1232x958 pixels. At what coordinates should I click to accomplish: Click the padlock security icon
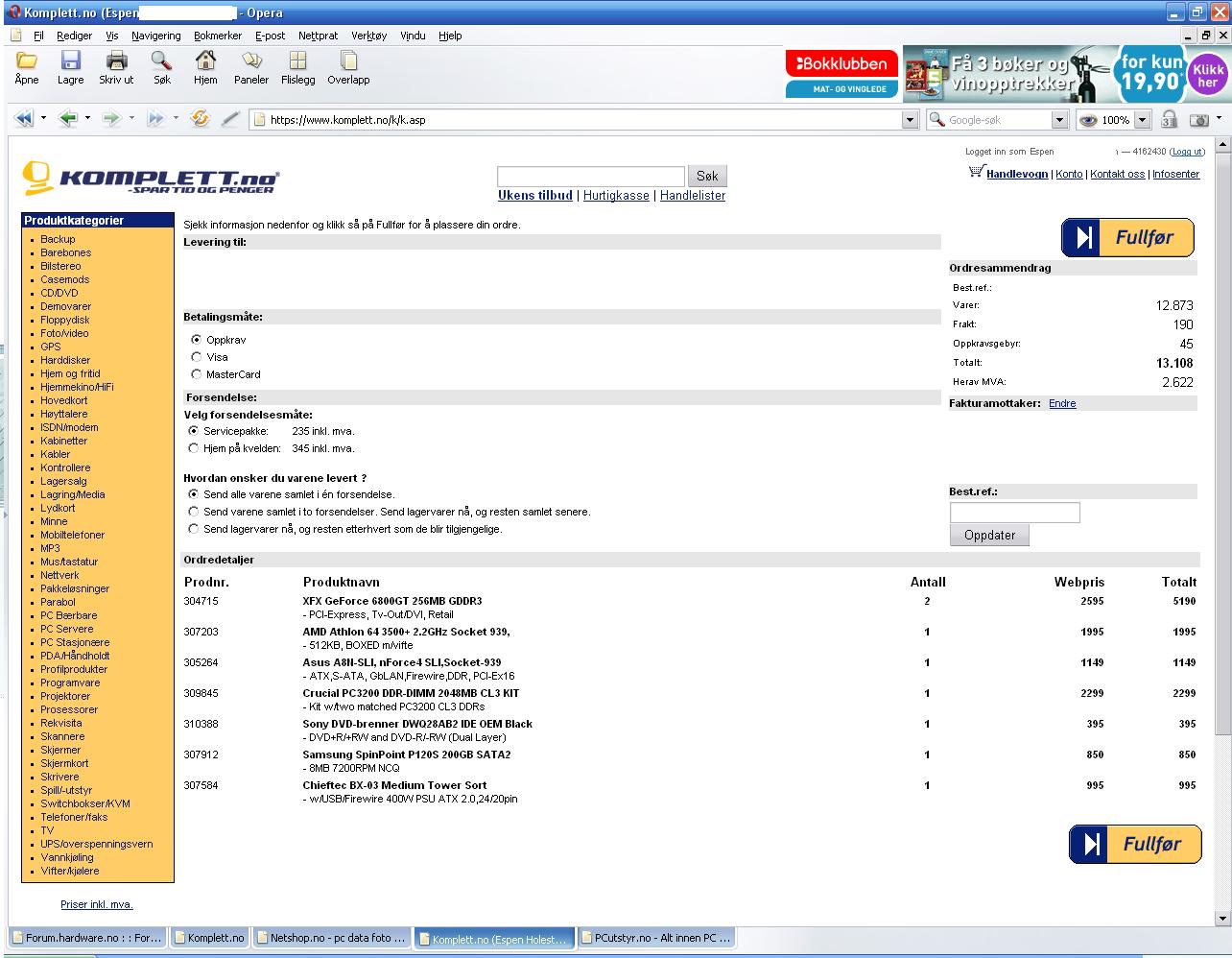(1169, 120)
